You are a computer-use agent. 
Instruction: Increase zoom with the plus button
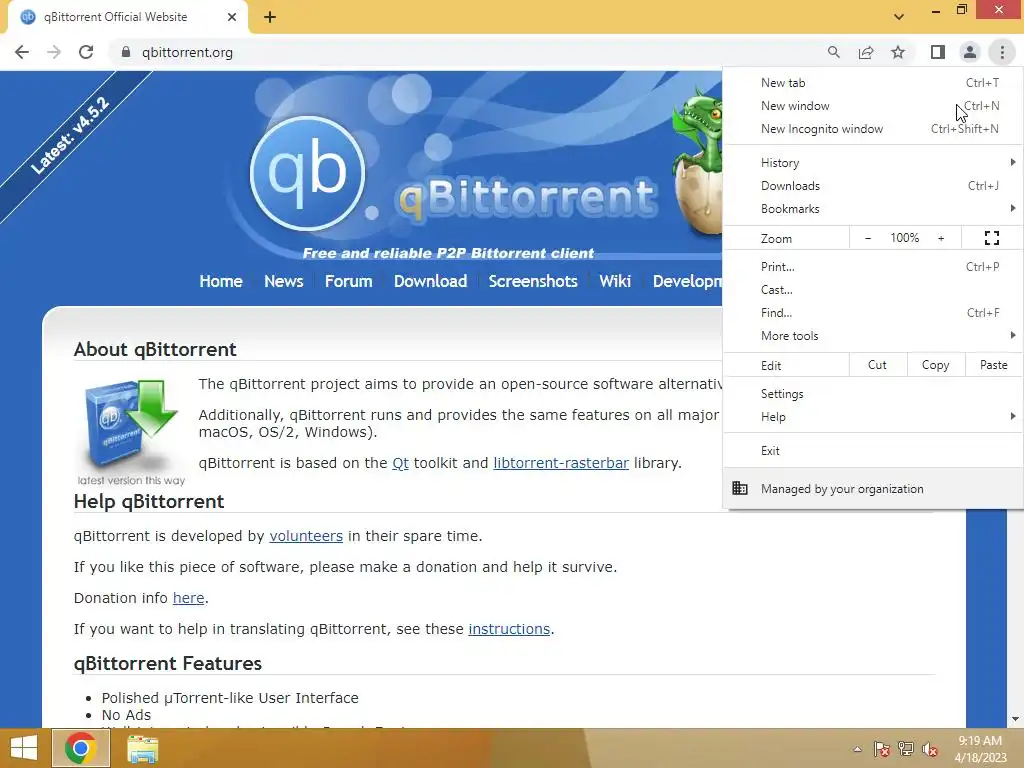coord(941,238)
